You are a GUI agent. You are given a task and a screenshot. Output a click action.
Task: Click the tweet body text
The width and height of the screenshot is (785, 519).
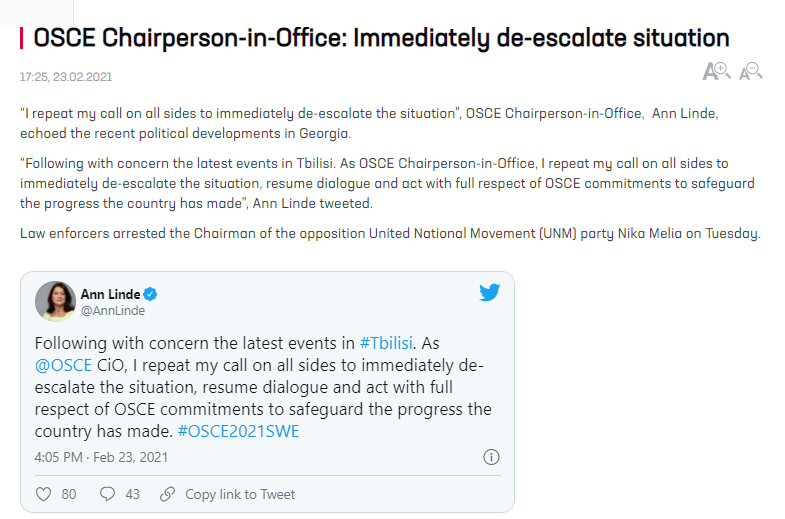(263, 387)
